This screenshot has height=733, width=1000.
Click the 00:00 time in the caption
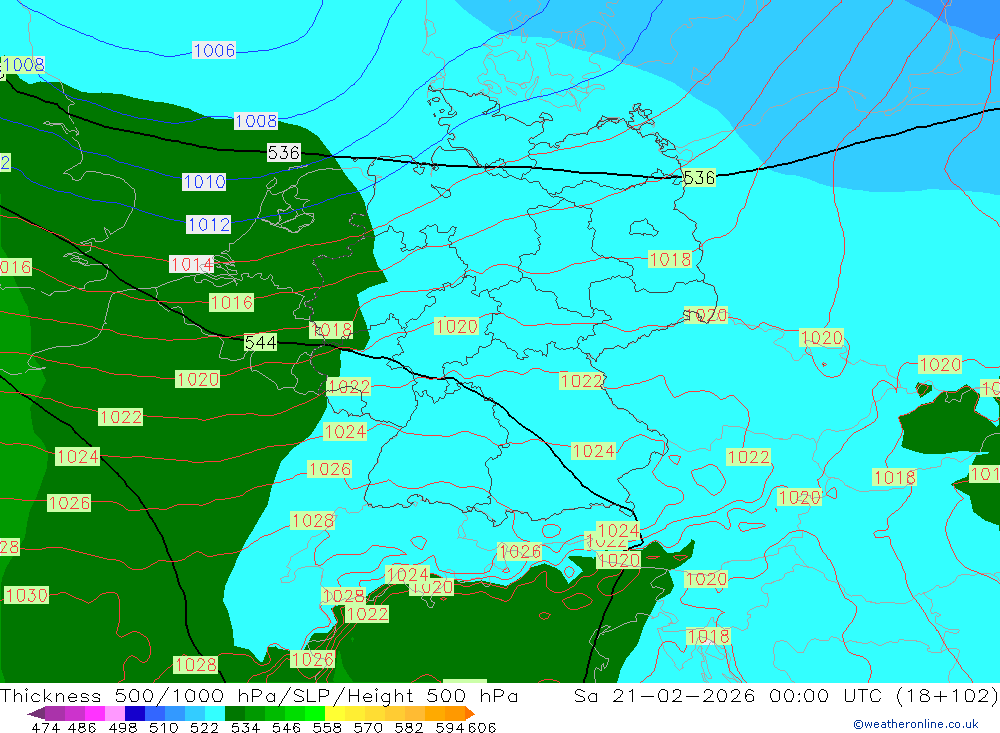tap(798, 695)
